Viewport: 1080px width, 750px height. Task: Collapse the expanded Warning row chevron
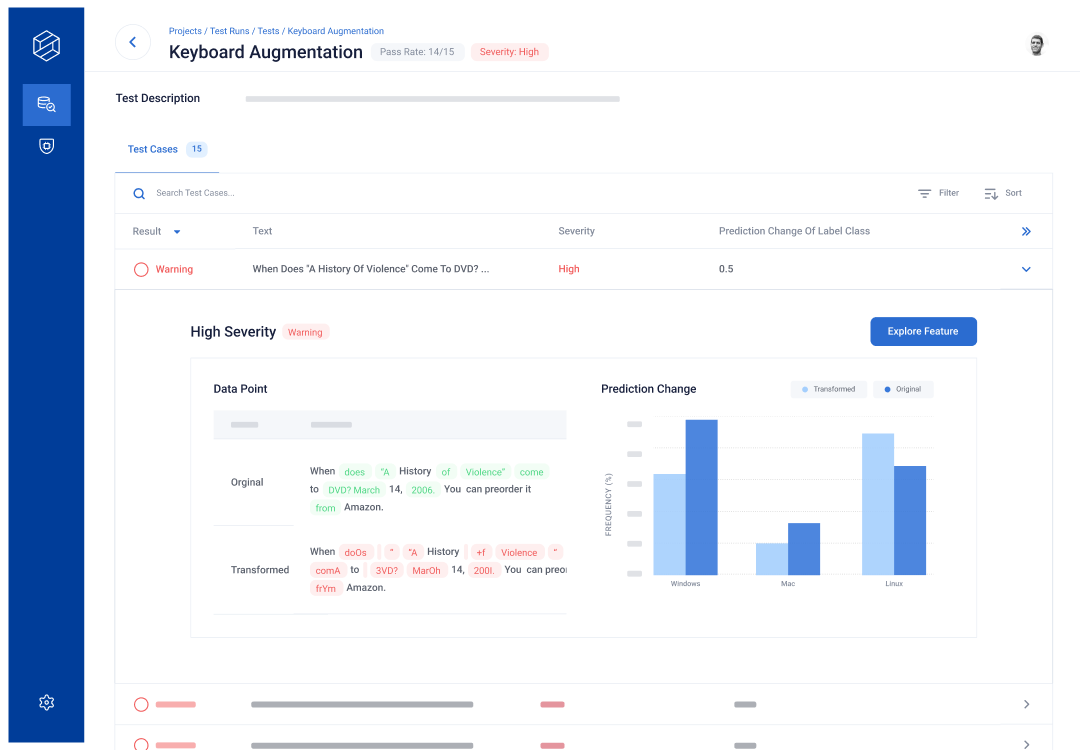[x=1026, y=269]
